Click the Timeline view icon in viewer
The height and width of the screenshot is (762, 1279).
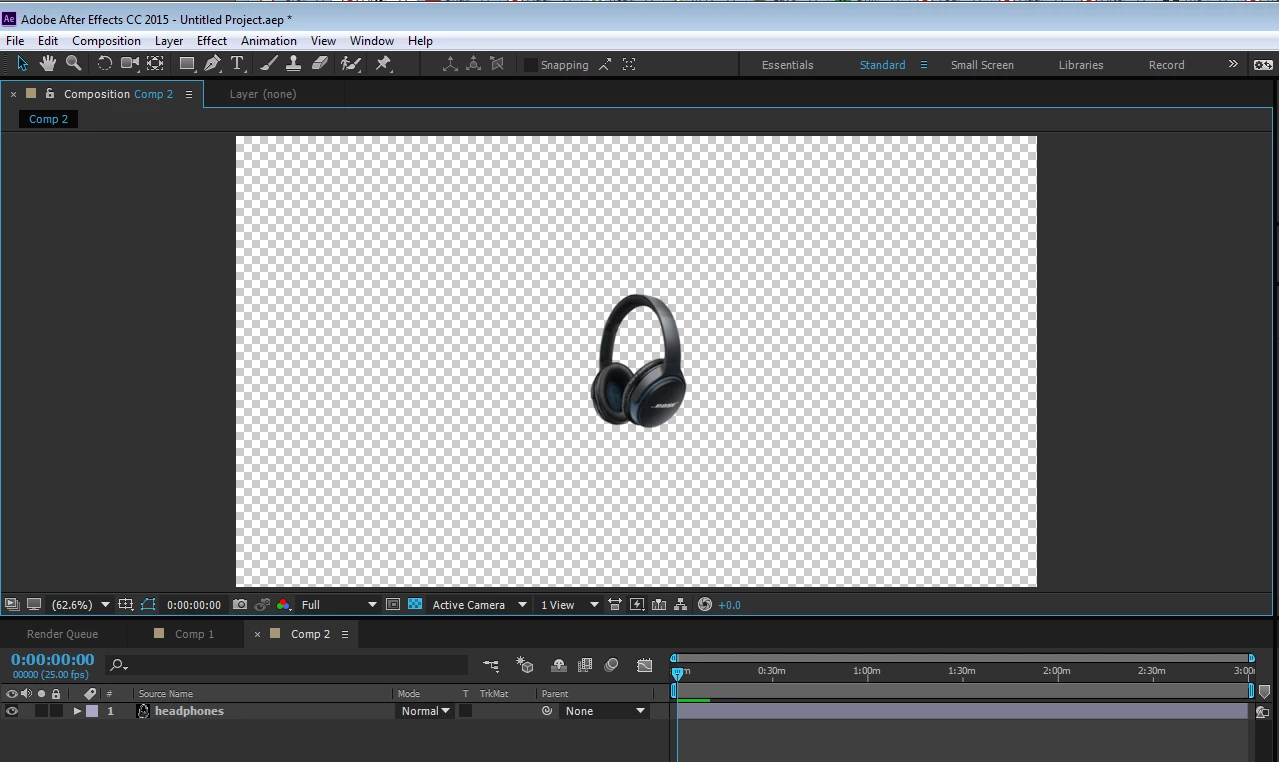(659, 604)
